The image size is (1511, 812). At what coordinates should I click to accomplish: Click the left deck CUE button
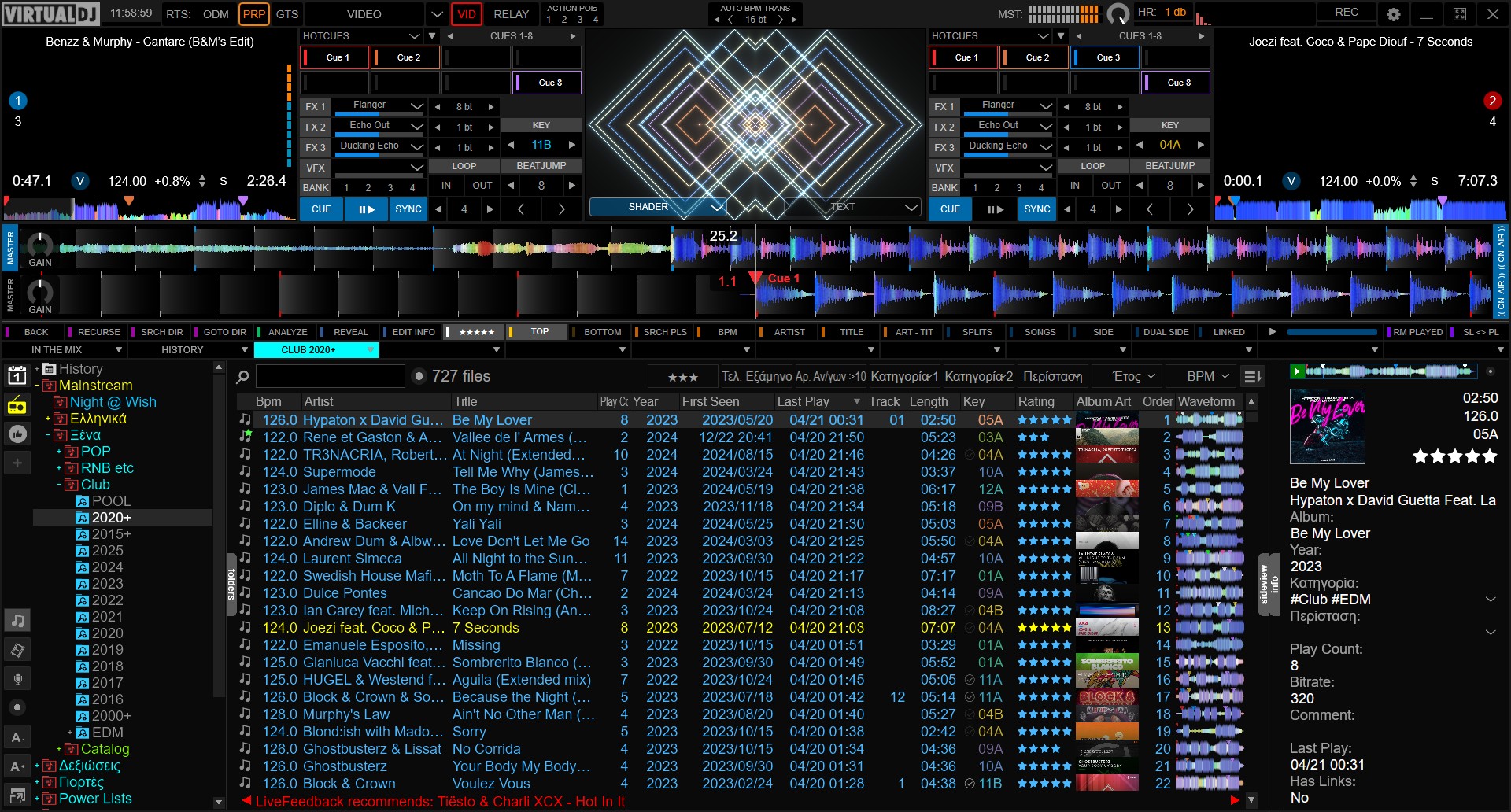coord(321,209)
